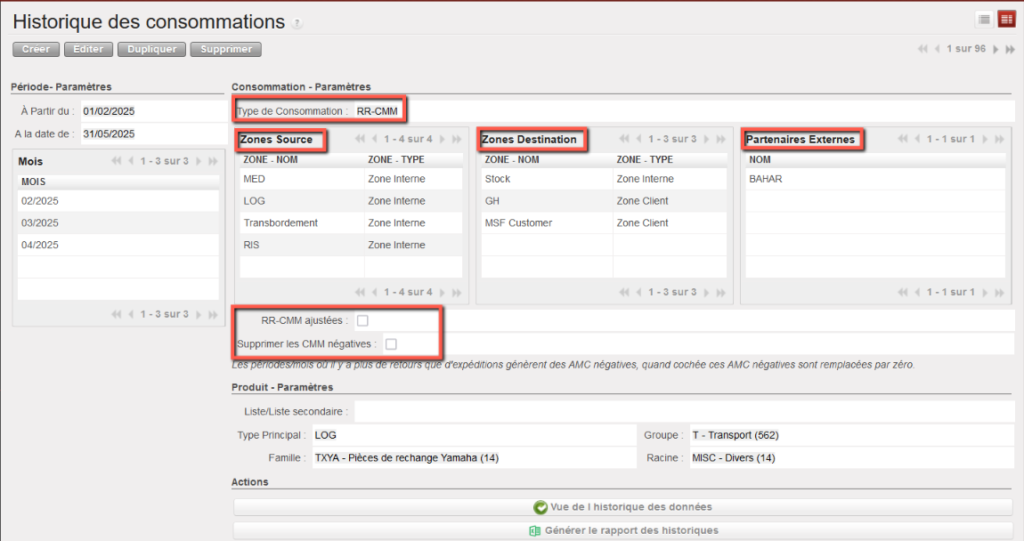Open the Groupe T - Transport field
Image resolution: width=1024 pixels, height=541 pixels.
tap(850, 436)
